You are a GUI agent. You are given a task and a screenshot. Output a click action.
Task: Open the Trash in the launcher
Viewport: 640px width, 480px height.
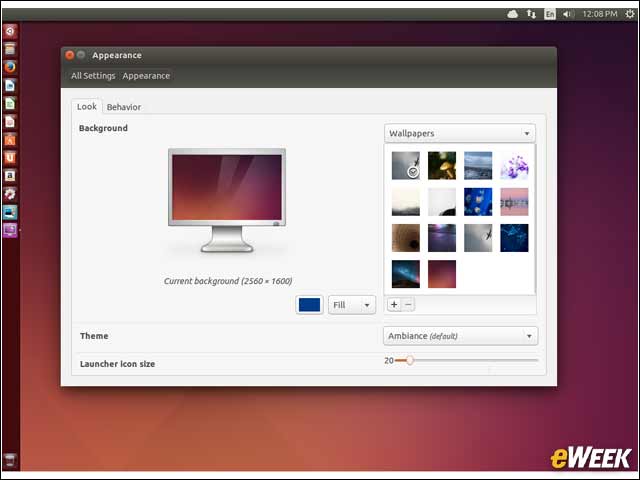click(10, 460)
